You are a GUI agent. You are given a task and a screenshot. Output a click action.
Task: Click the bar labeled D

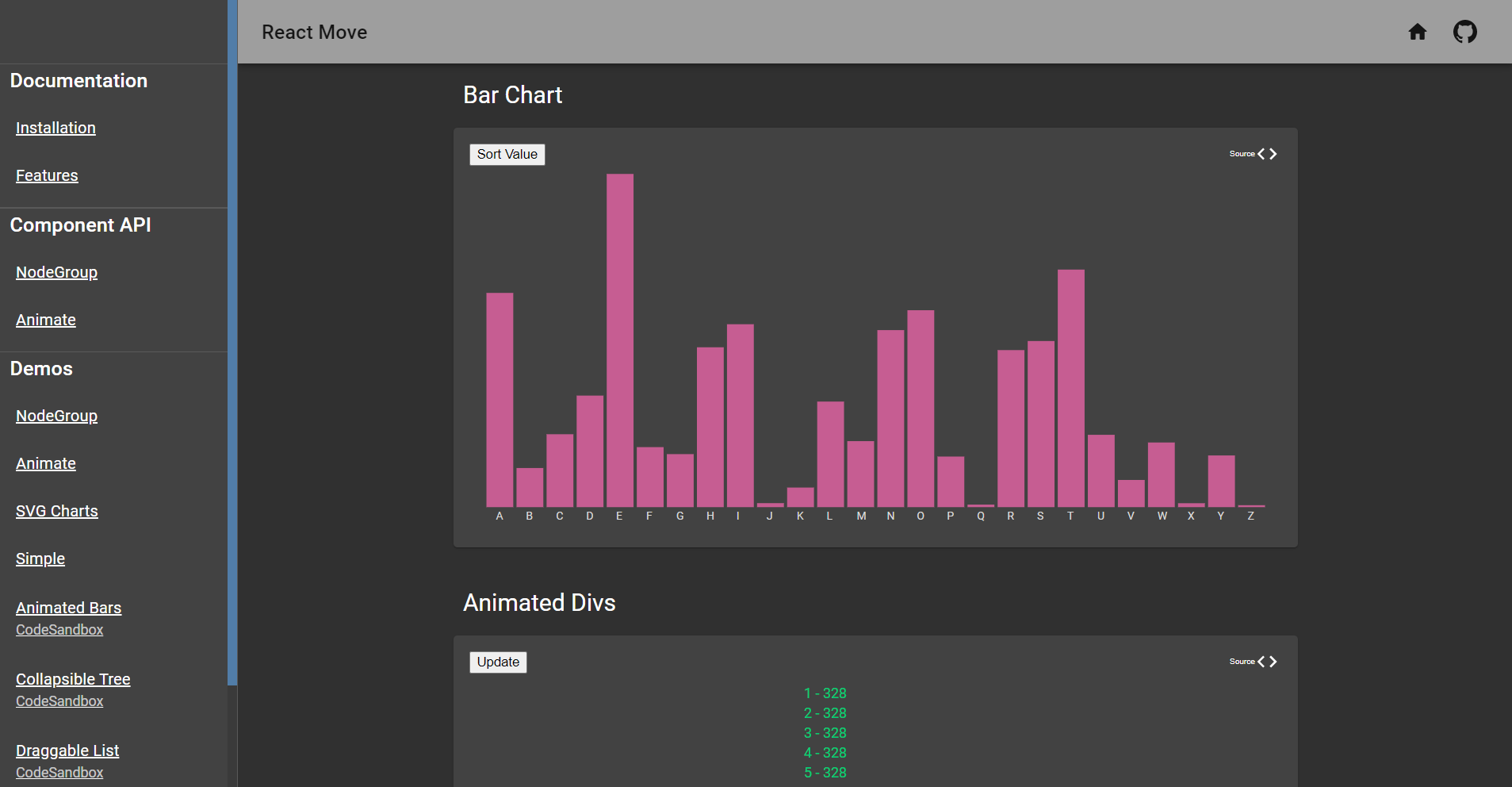[590, 451]
